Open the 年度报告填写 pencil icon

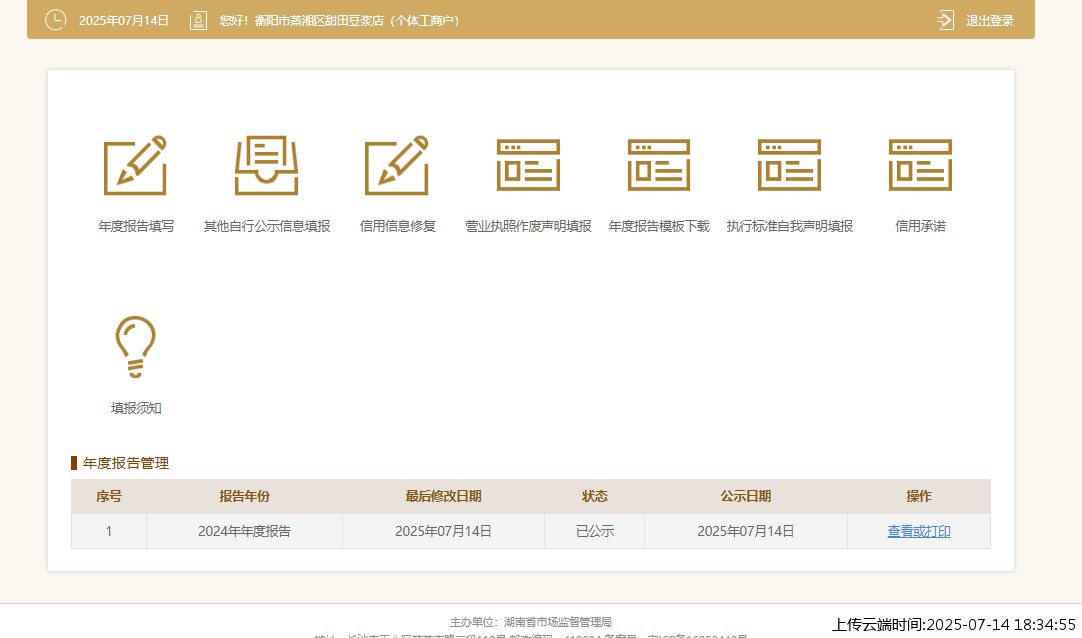click(135, 166)
